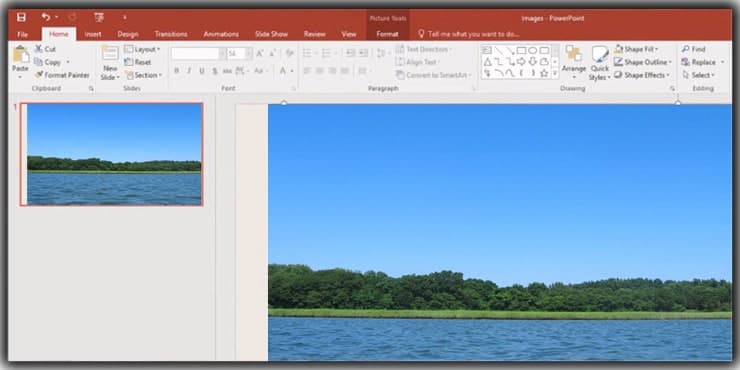Cut the selection with Cut
Screen dimensions: 740x370
45,49
